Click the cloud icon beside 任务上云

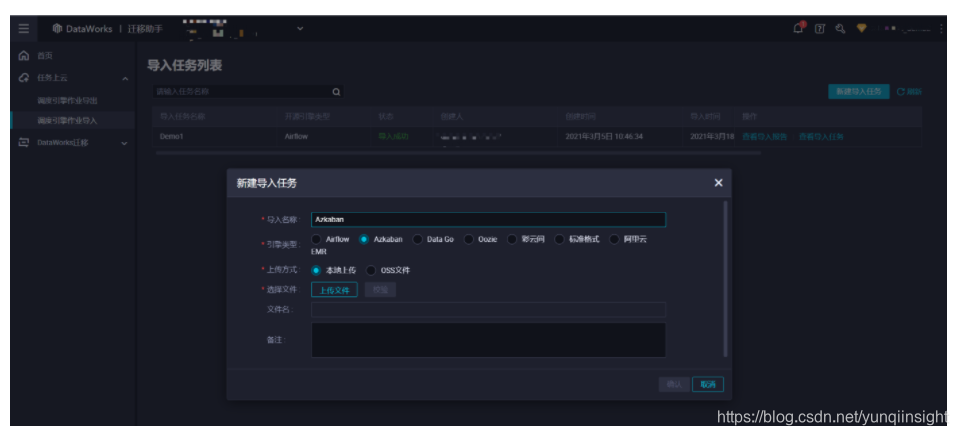pos(24,78)
